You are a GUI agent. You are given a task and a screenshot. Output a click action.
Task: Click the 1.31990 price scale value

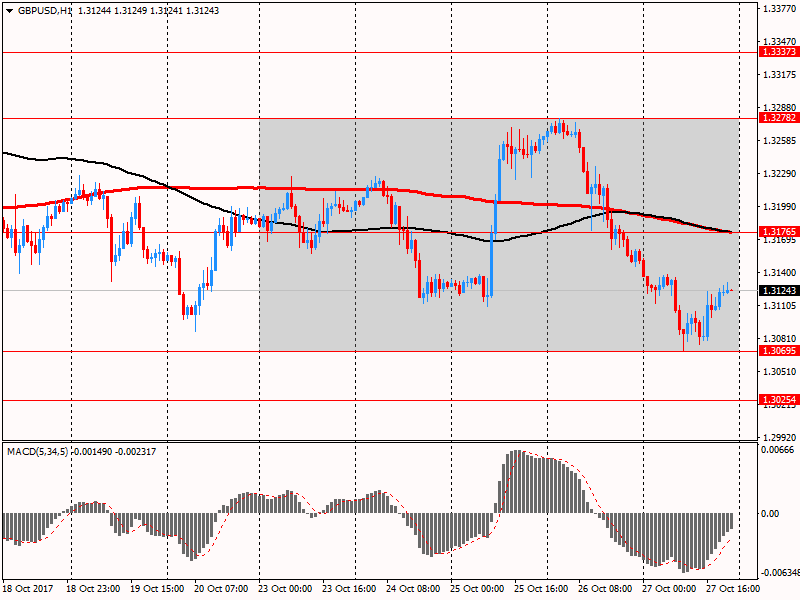pos(780,207)
